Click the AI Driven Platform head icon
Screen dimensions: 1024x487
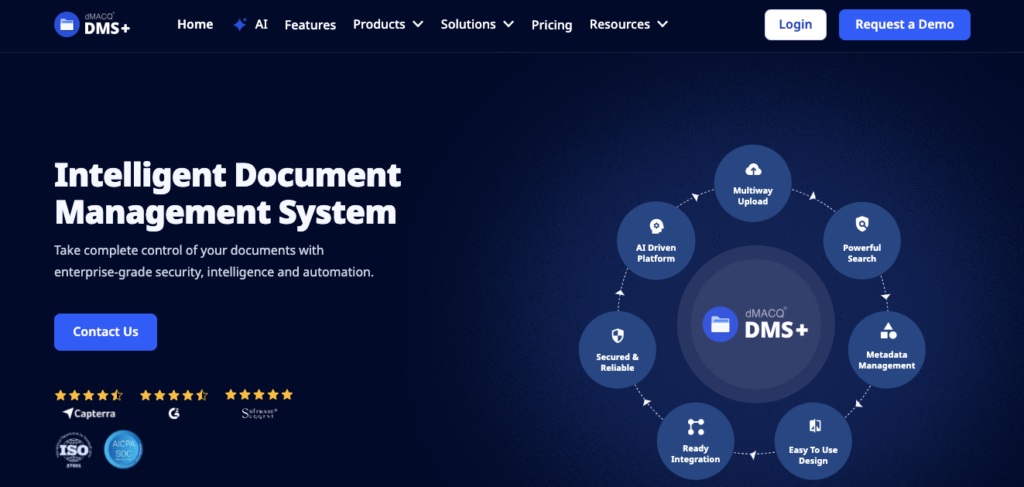[x=656, y=226]
